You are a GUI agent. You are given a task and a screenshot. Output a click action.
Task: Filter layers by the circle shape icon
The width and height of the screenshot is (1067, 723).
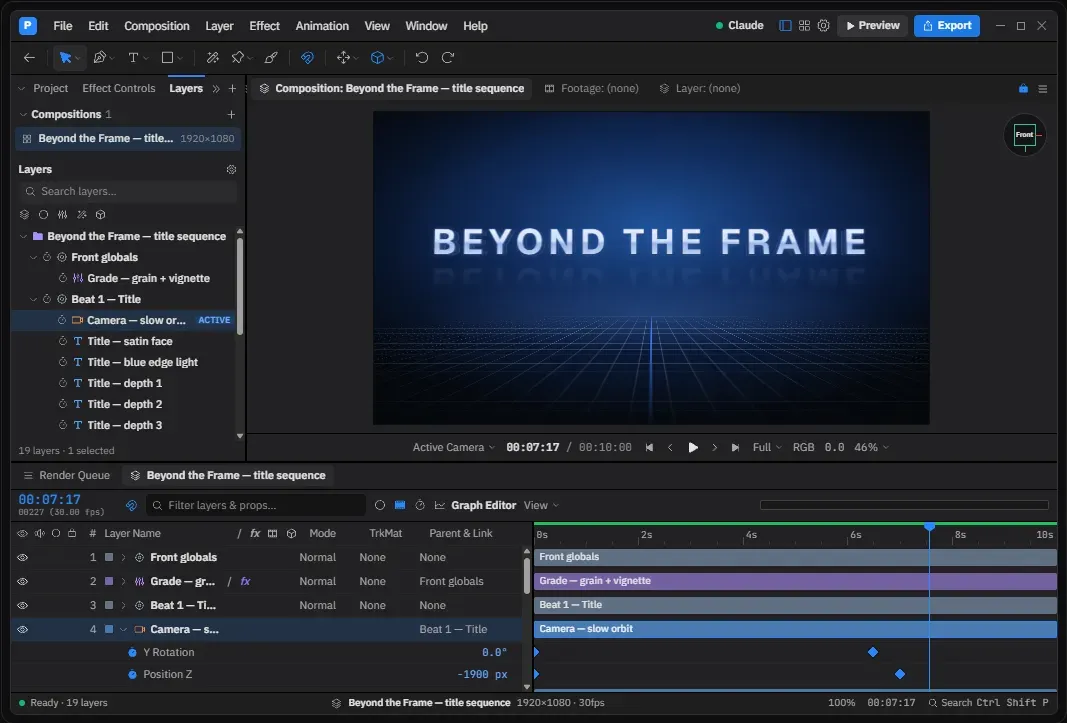point(44,214)
